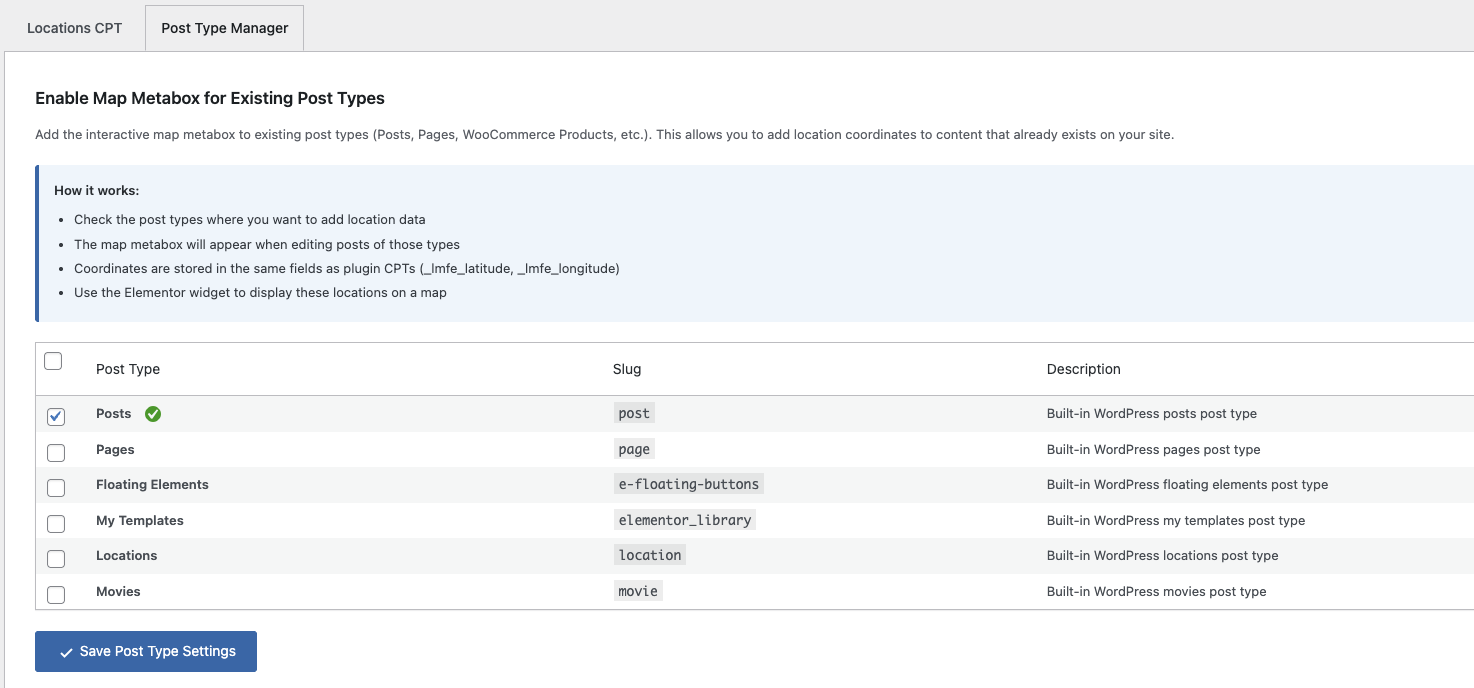Toggle the select-all checkbox in table header
This screenshot has height=688, width=1474.
click(x=53, y=361)
